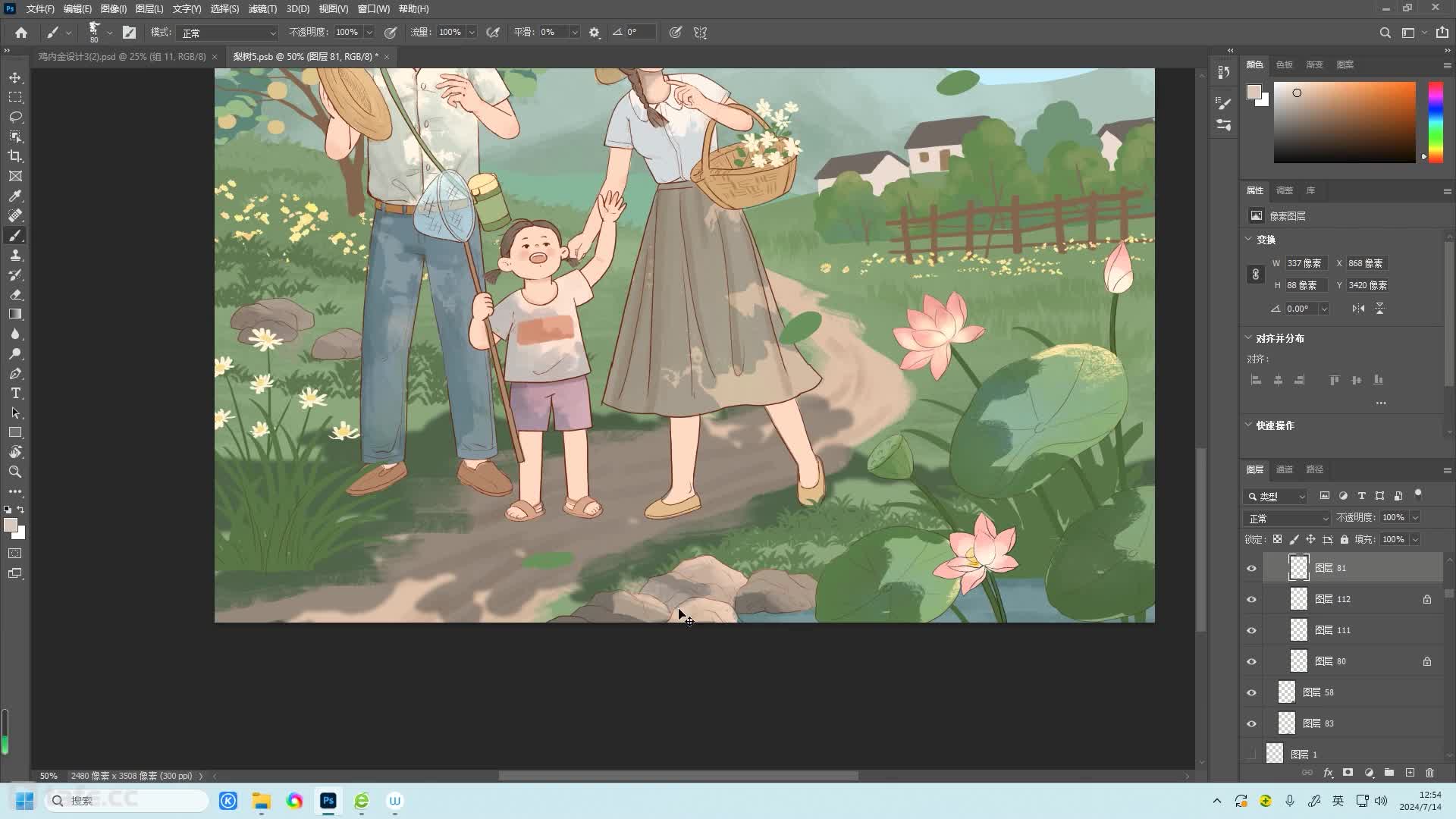This screenshot has width=1456, height=819.
Task: Open layer blend mode 正常 dropdown
Action: coord(1288,518)
